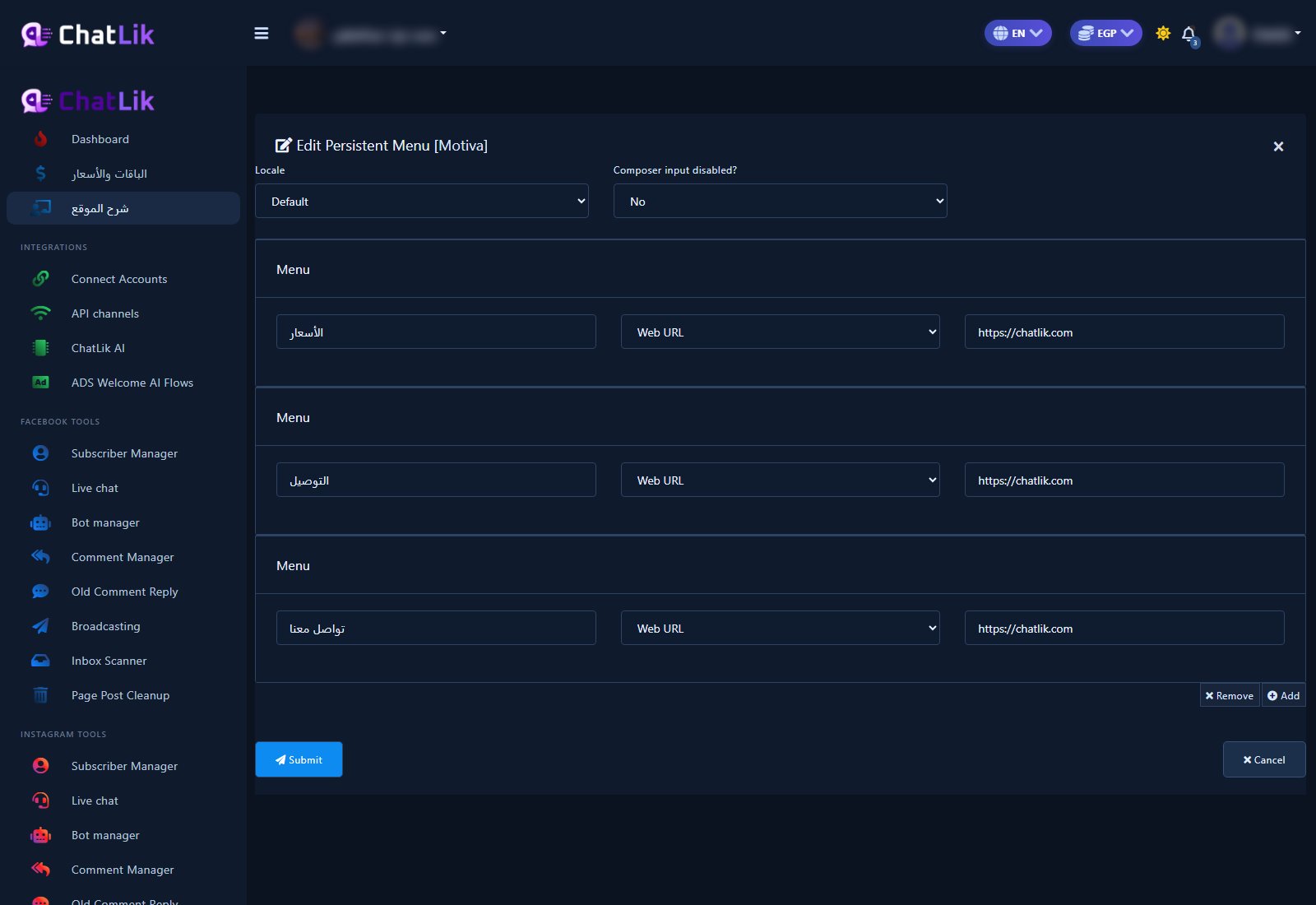
Task: Click the Facebook Subscriber Manager user icon
Action: click(x=40, y=453)
